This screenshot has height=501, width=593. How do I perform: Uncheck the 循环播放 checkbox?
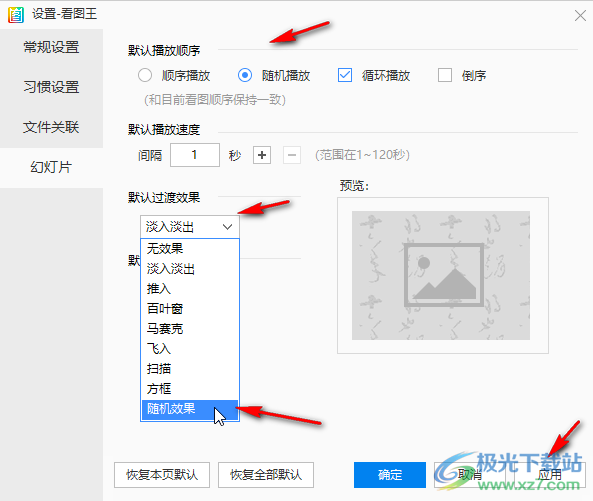click(345, 75)
